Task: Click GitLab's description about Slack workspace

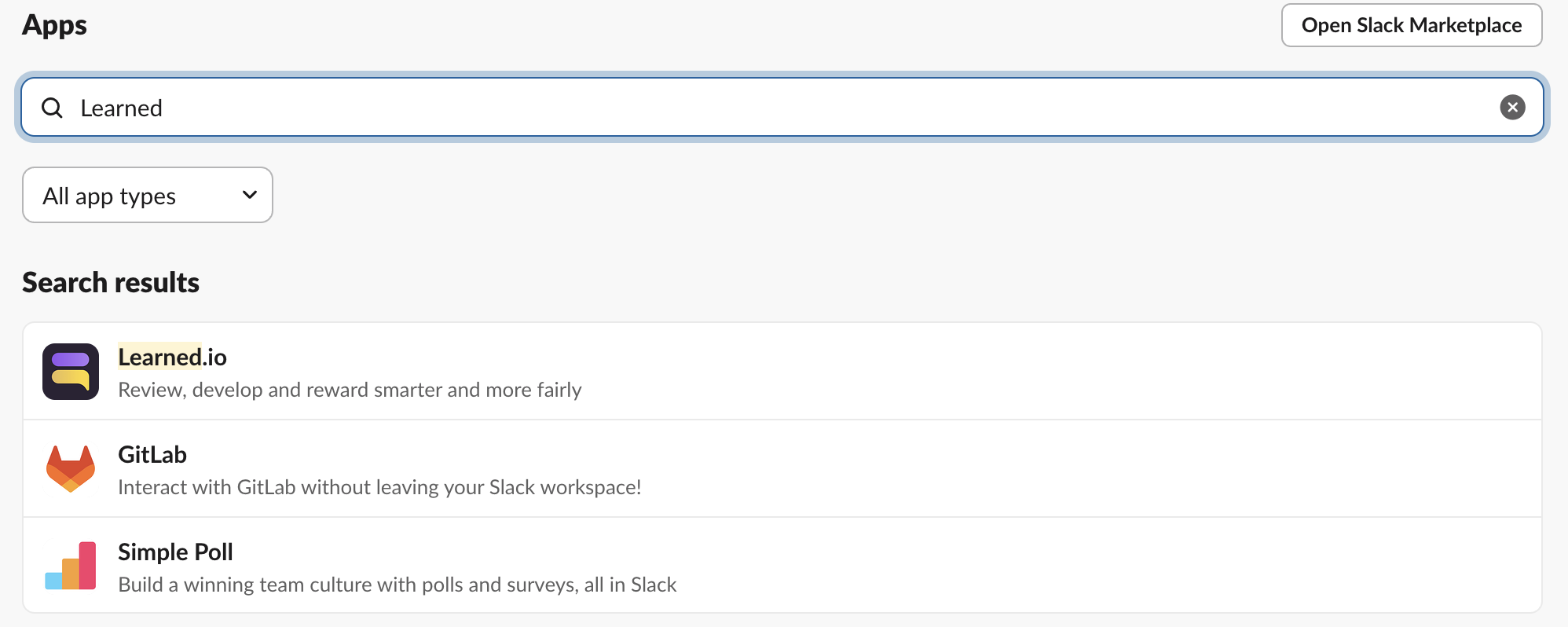Action: click(379, 488)
